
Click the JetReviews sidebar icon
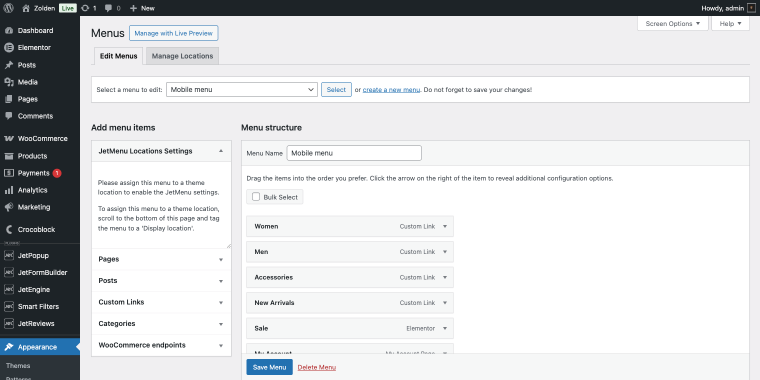[x=9, y=323]
